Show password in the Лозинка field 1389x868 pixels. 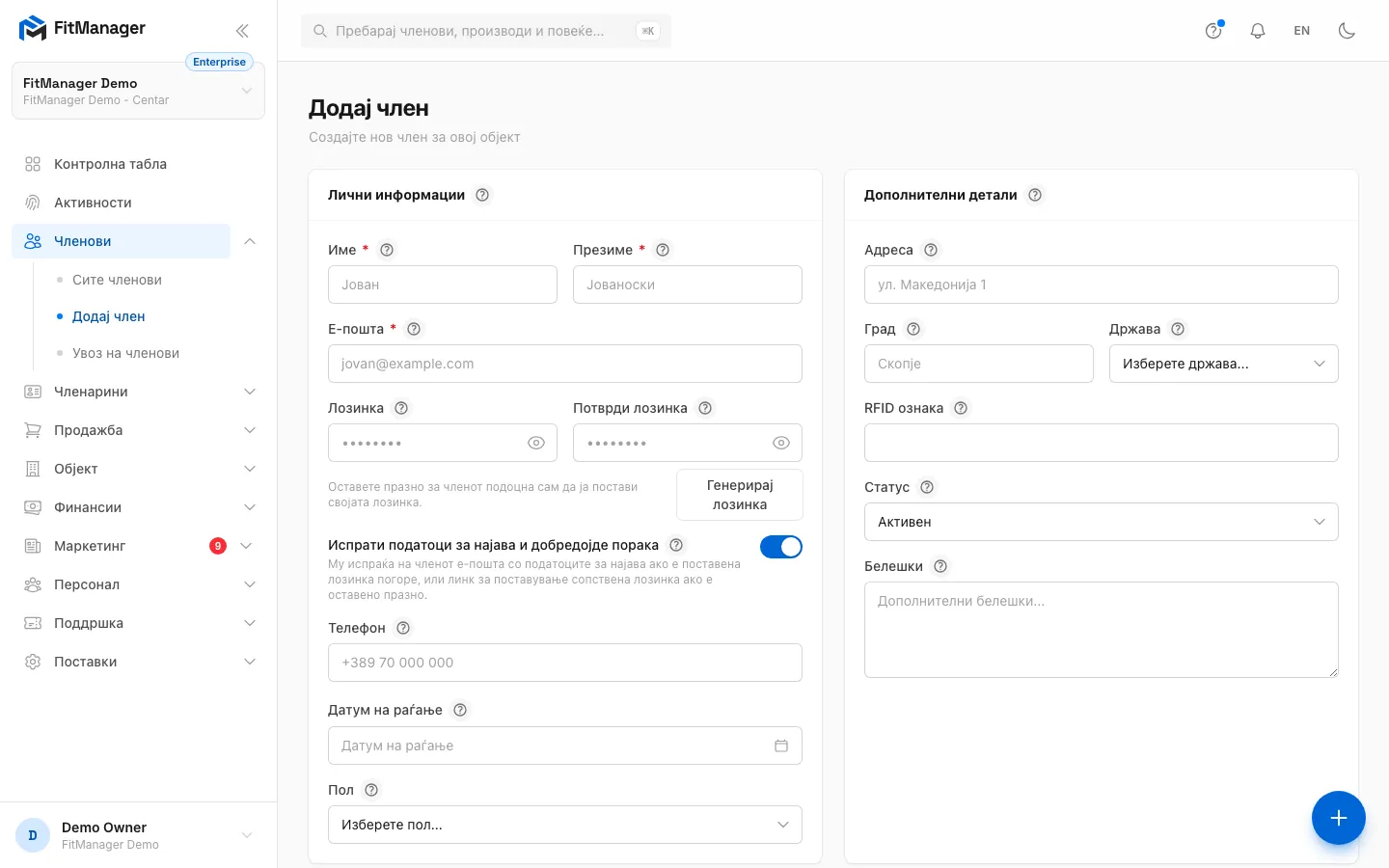(536, 443)
